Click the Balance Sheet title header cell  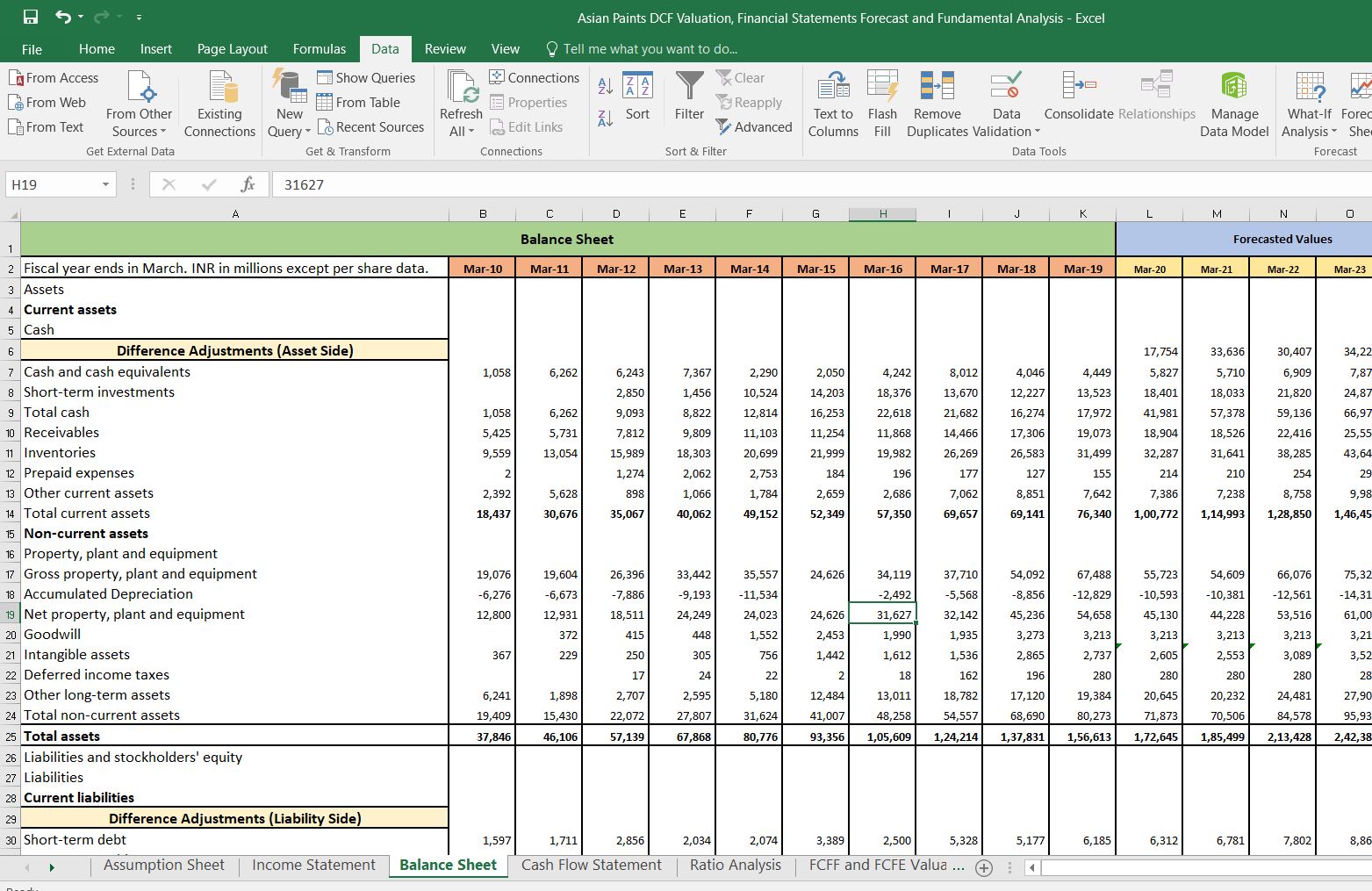(x=567, y=239)
